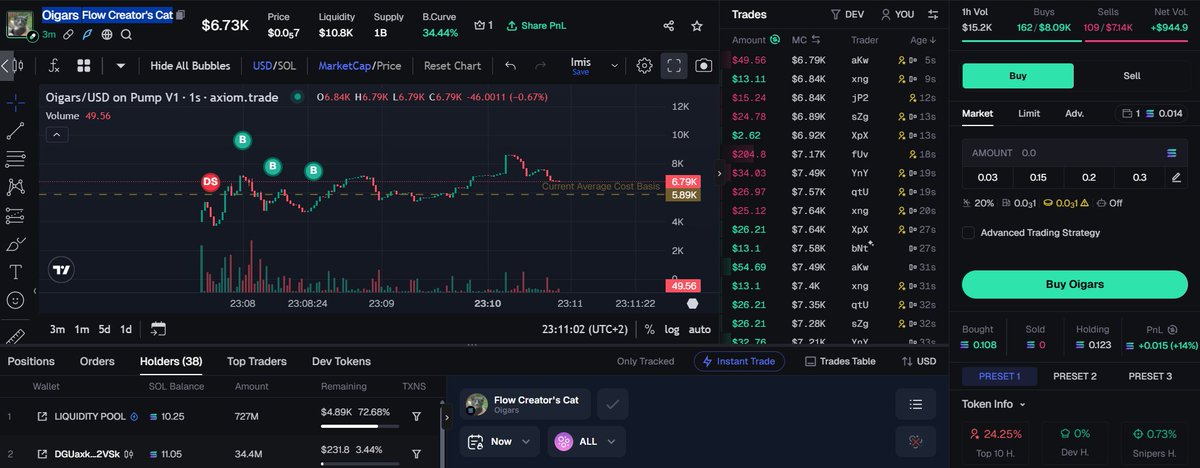Open the Trades Table view

click(840, 361)
